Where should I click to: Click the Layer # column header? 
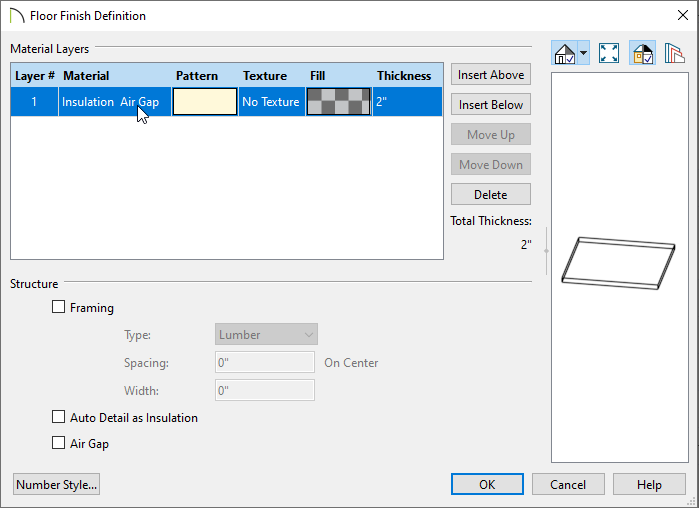35,76
